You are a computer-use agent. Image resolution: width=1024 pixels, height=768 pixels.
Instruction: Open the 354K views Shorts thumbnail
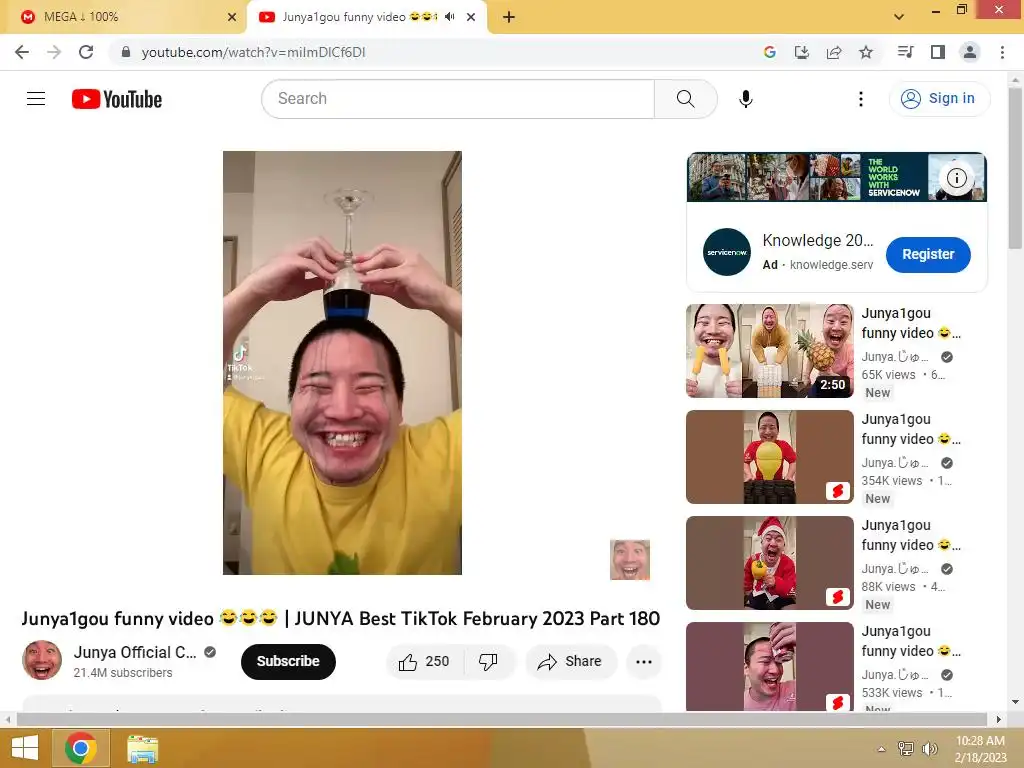(x=769, y=456)
